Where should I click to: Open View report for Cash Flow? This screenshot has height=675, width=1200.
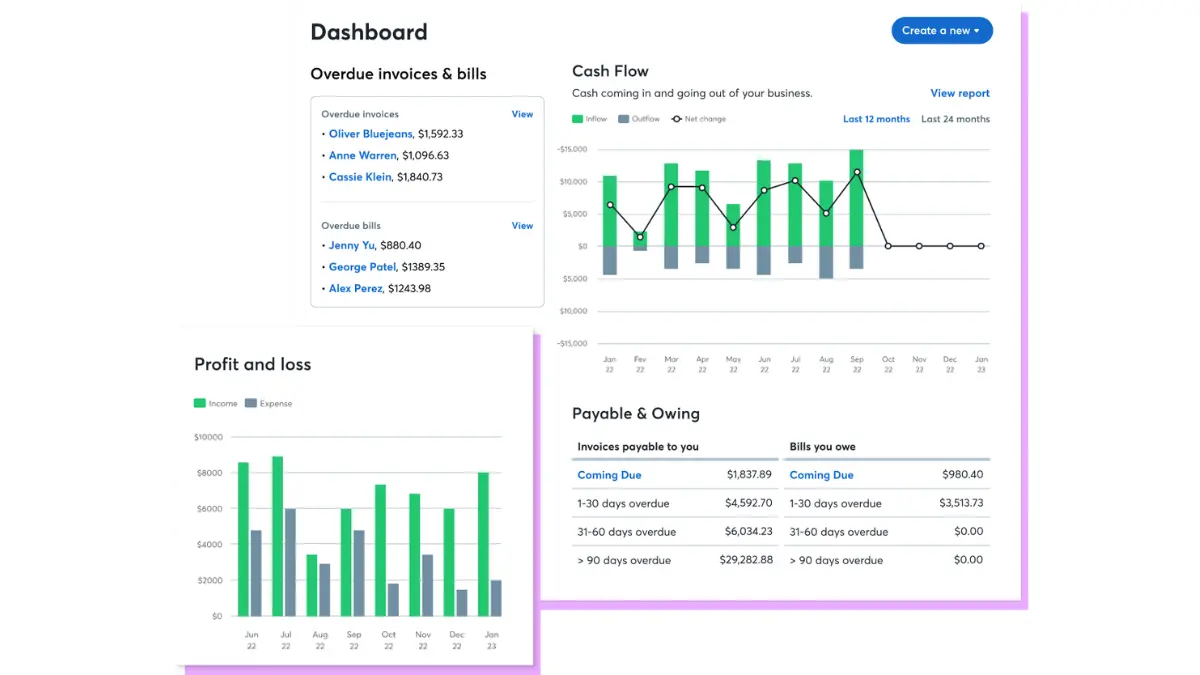(959, 93)
